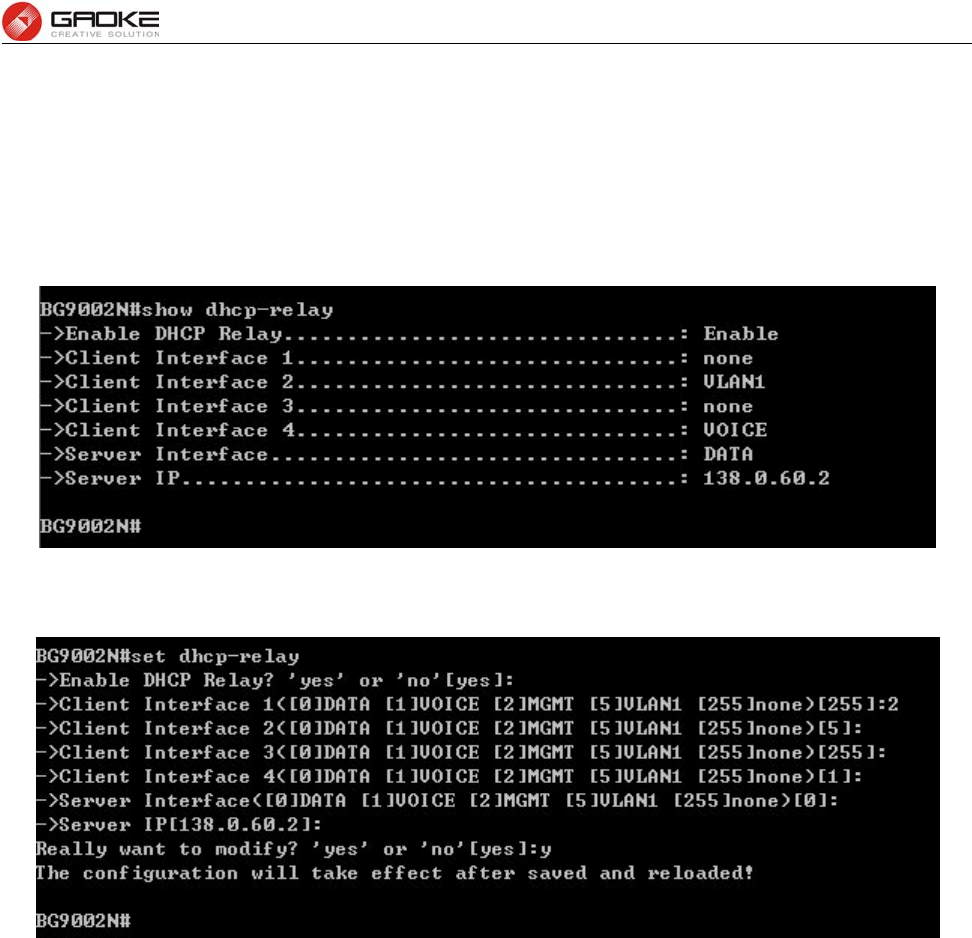Viewport: 972px width, 938px height.
Task: Click the final BG9002N# prompt at bottom
Action: tap(83, 921)
